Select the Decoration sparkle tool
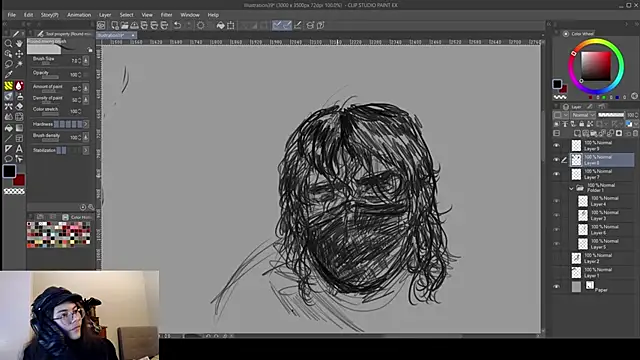The image size is (640, 360). [x=8, y=107]
